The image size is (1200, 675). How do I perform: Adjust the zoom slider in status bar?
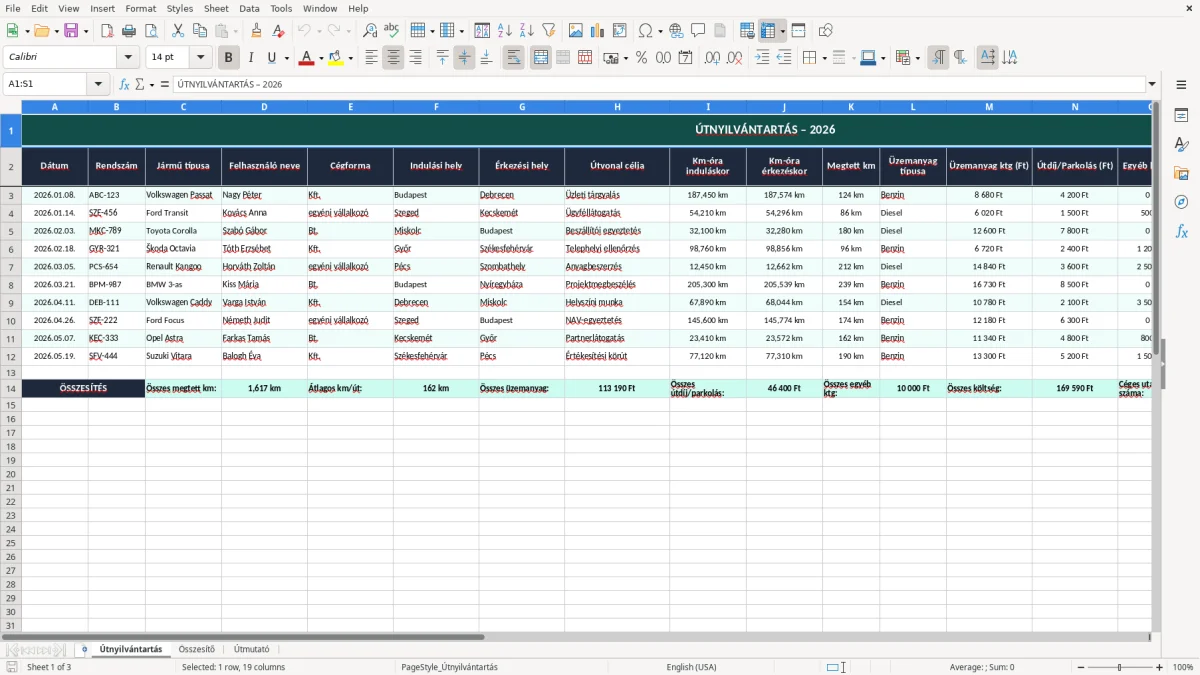[x=1120, y=667]
